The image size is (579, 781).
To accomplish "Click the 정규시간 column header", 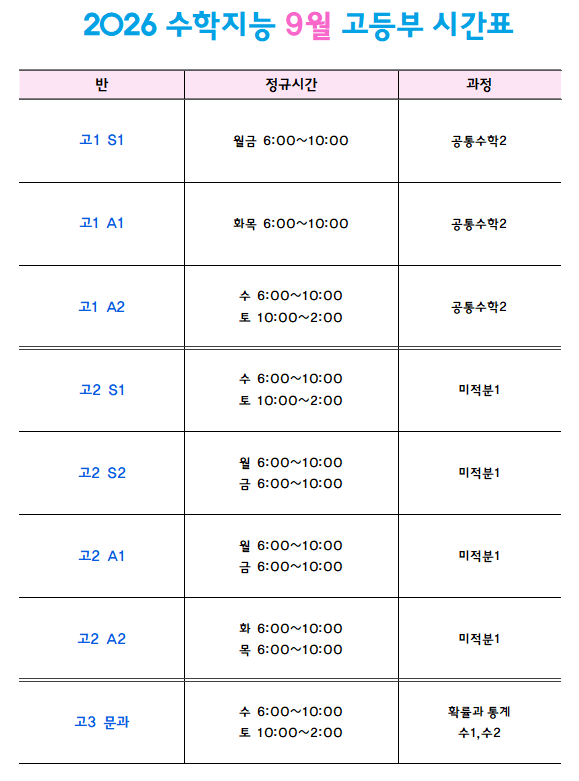I will 291,85.
